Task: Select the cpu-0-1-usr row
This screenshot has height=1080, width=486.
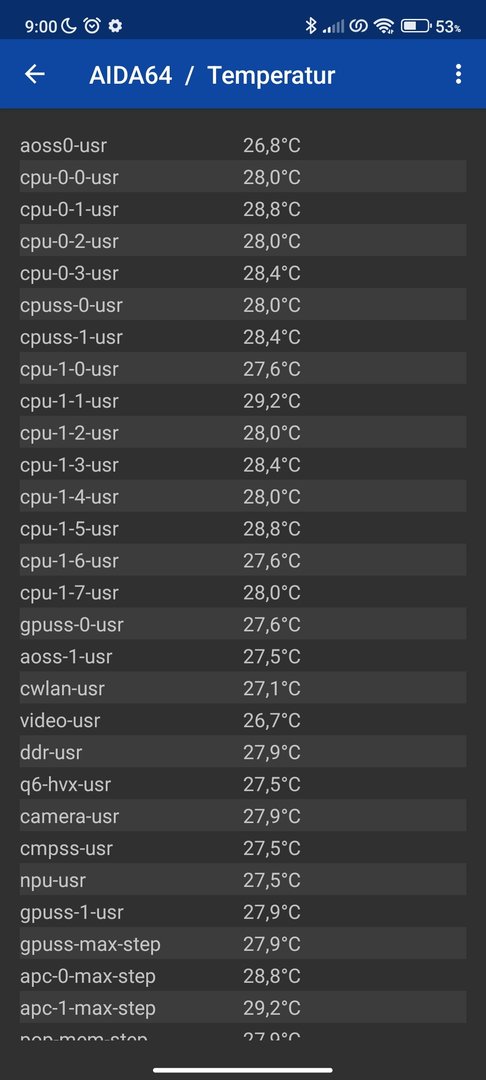Action: tap(243, 209)
